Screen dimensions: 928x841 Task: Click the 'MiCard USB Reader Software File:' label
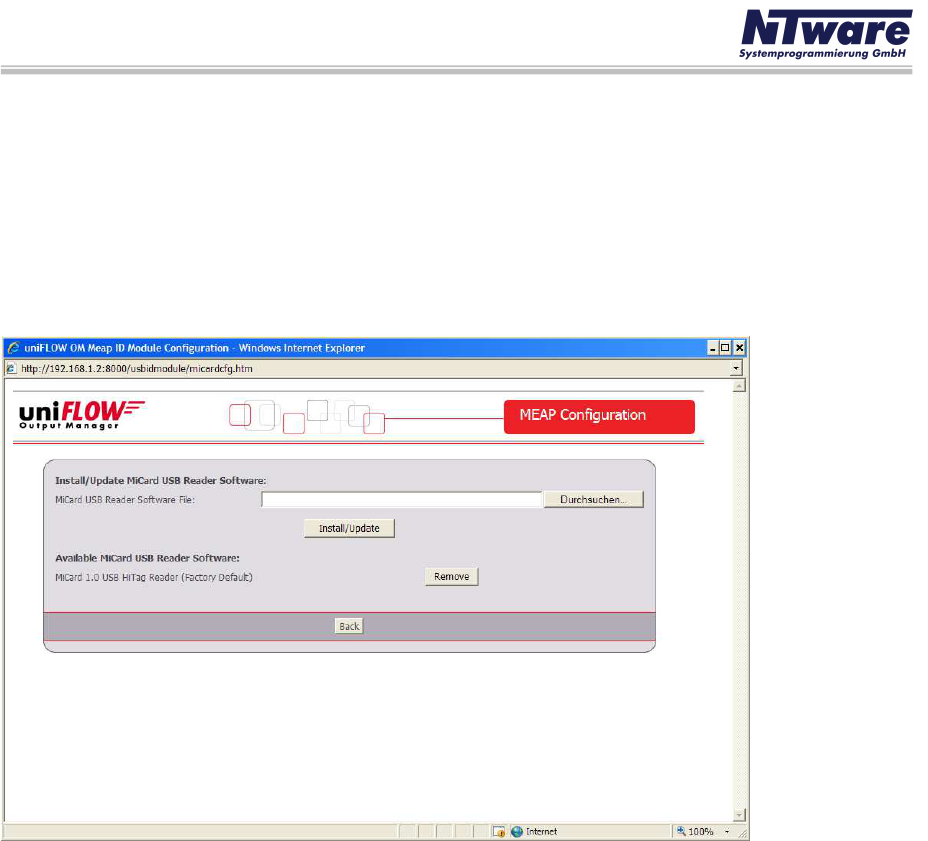pos(125,500)
